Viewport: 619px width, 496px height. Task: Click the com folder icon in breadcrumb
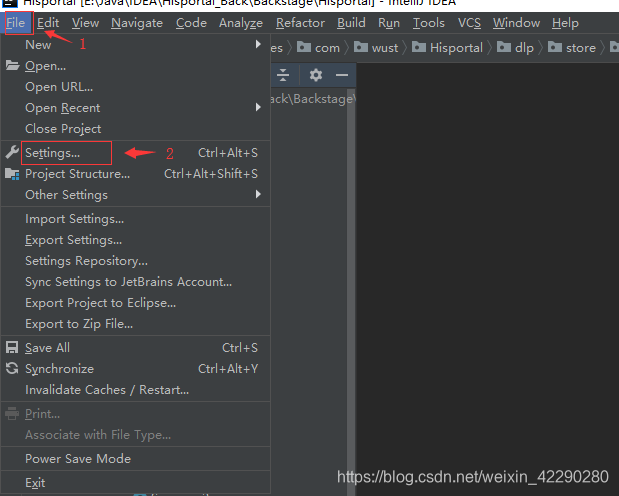(x=304, y=47)
